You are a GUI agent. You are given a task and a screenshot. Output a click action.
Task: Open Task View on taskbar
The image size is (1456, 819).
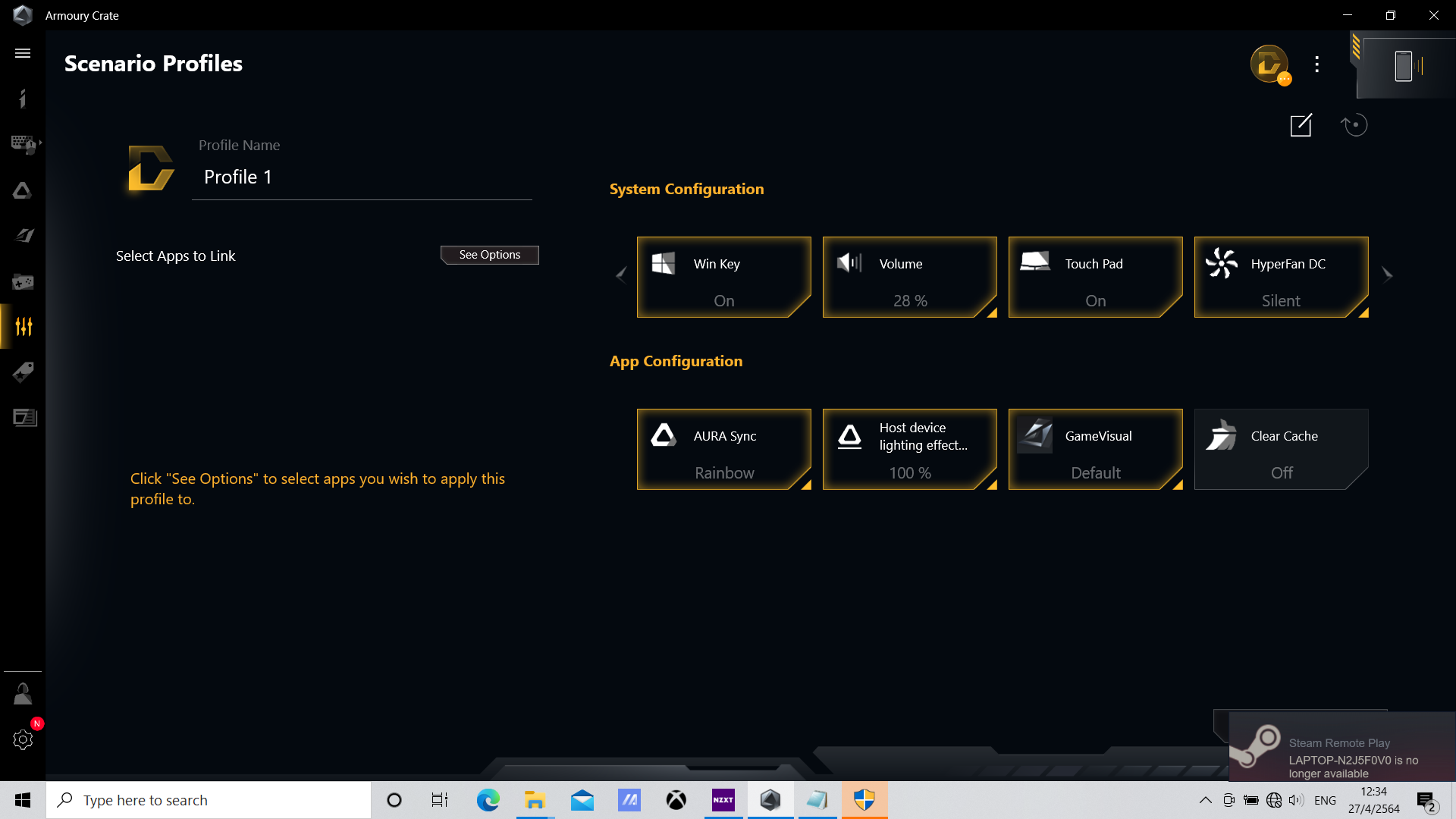[440, 800]
